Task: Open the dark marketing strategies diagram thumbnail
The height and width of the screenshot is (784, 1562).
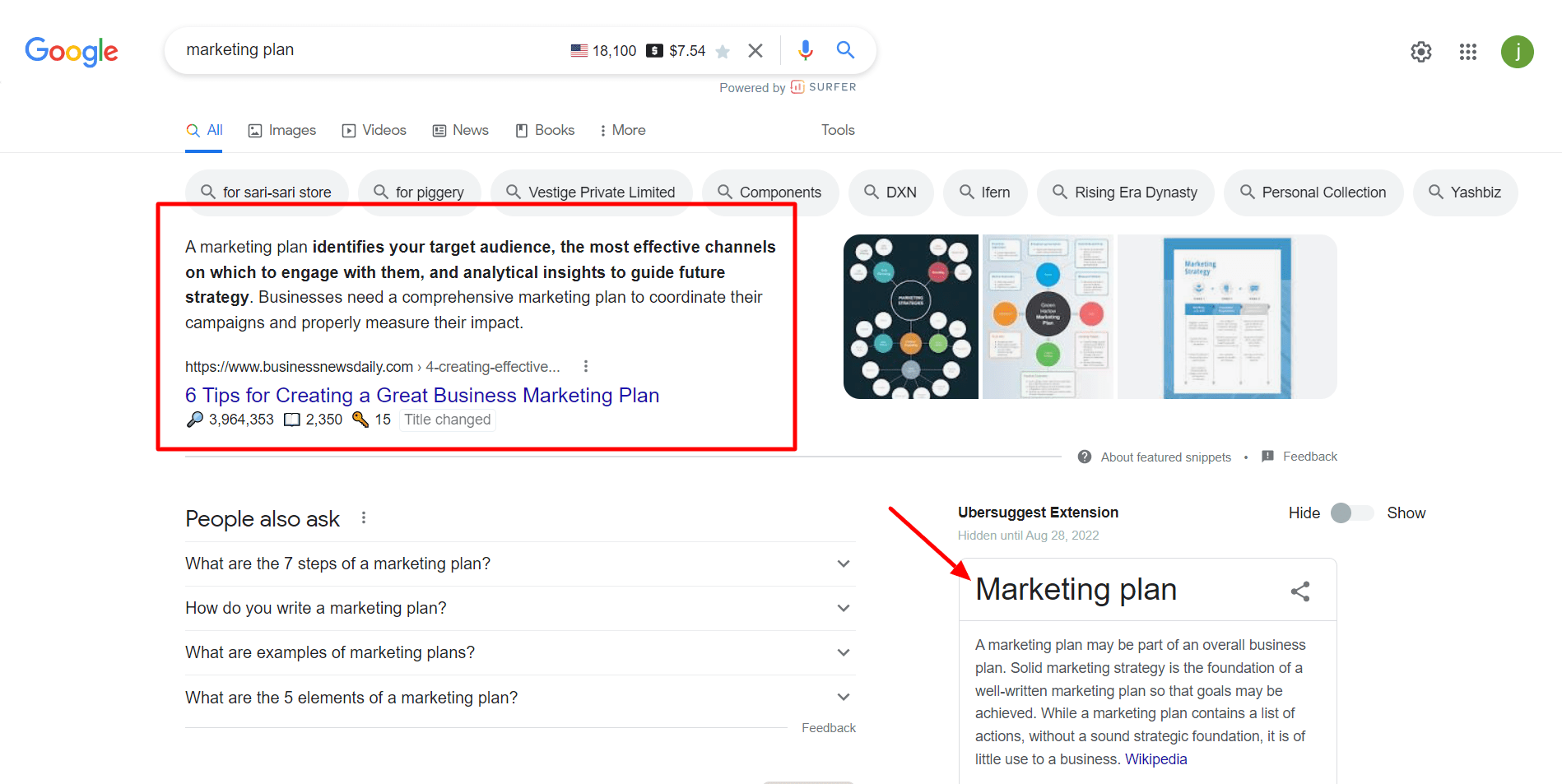Action: (x=911, y=317)
